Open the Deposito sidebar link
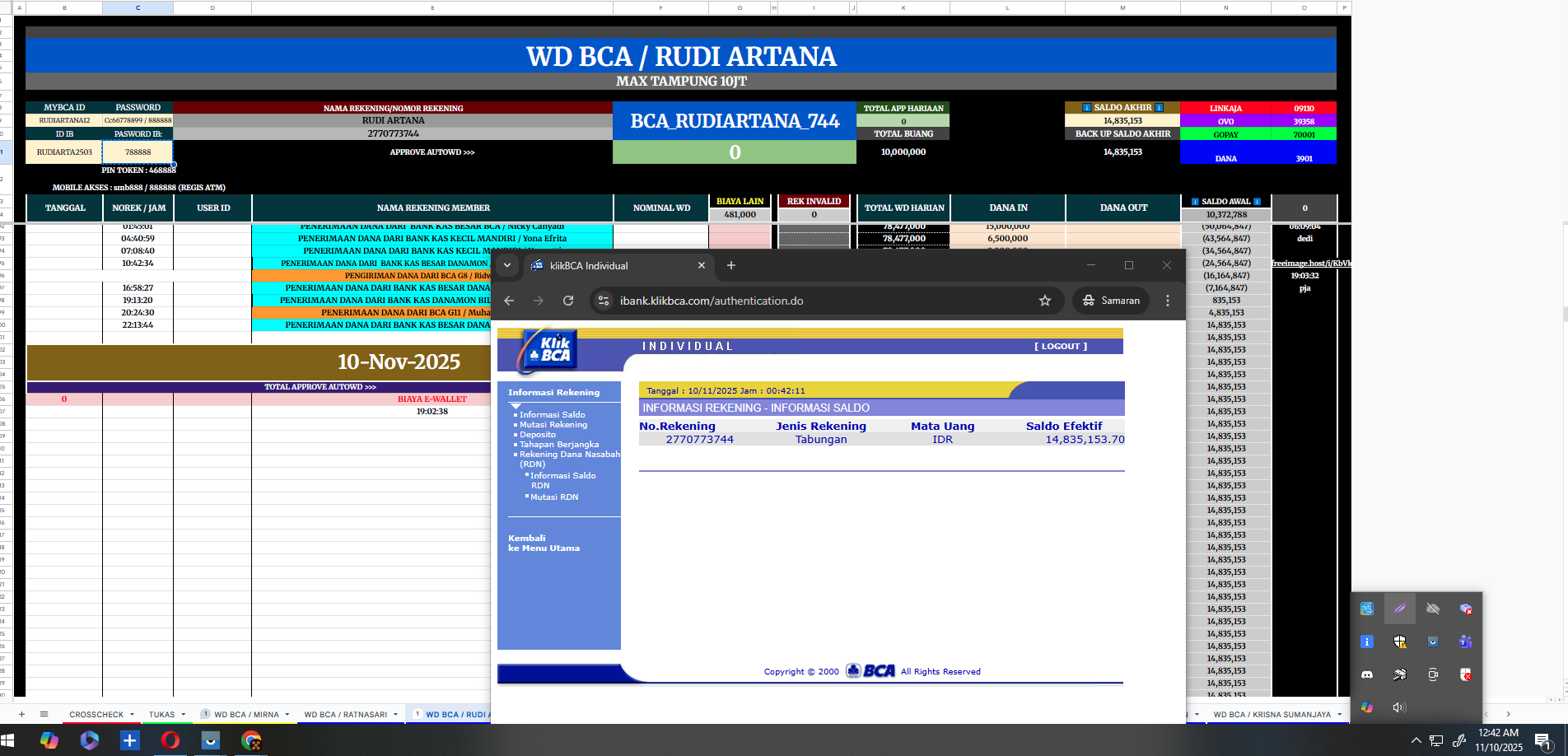This screenshot has height=756, width=1568. click(x=538, y=435)
